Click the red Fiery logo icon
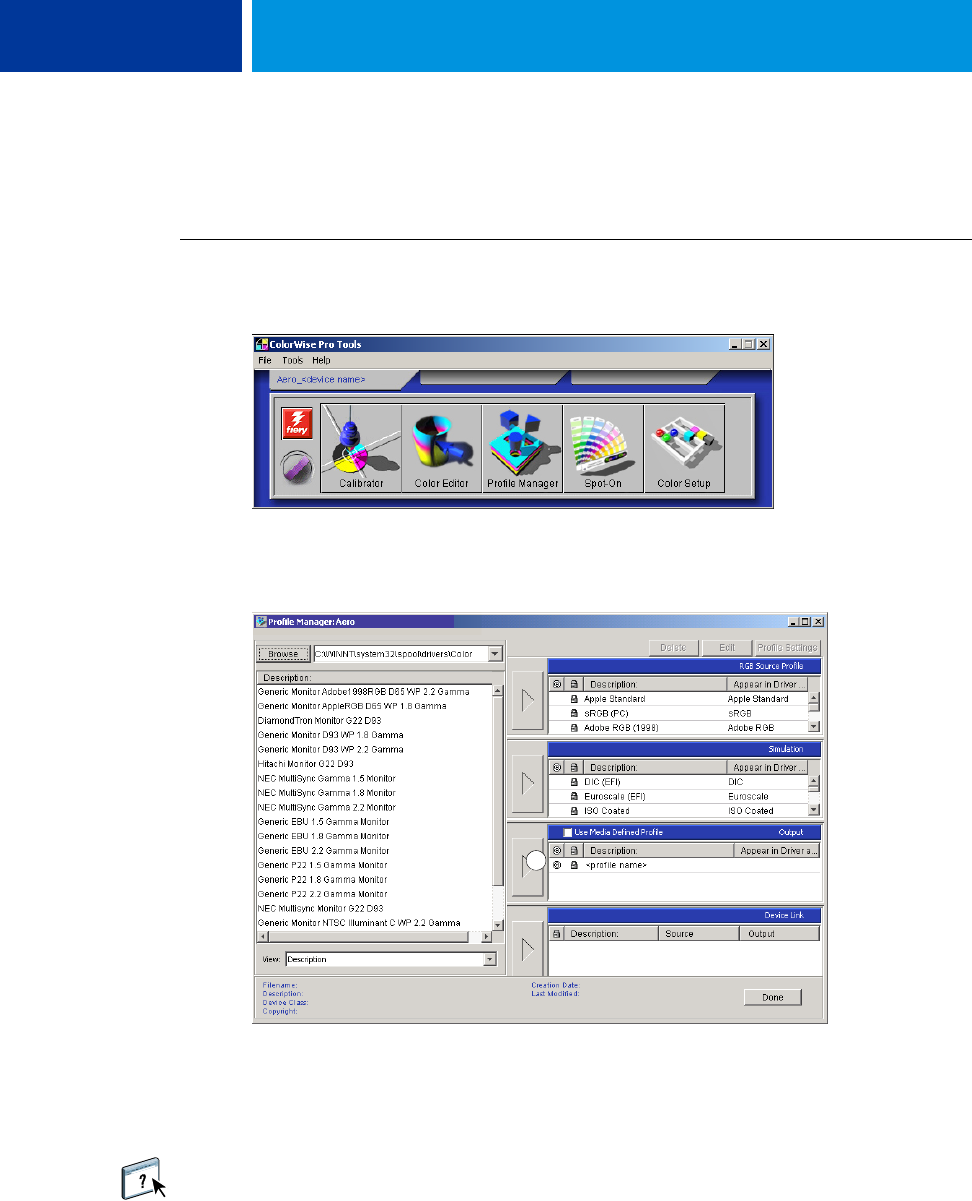 tap(298, 424)
